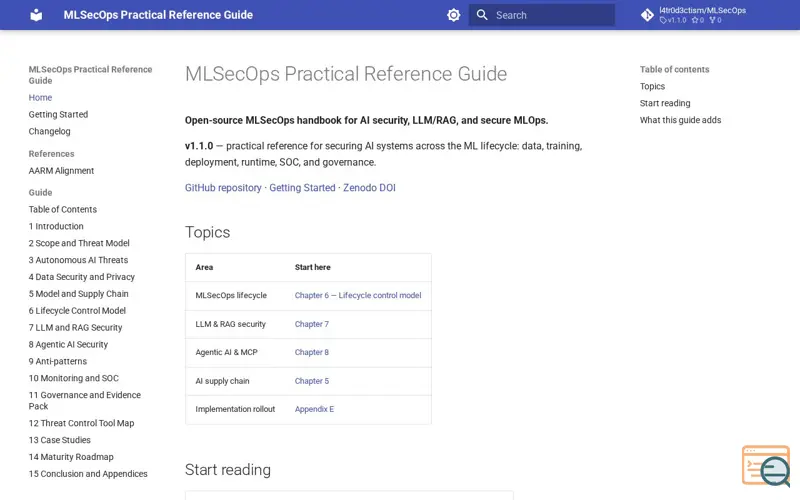Screen dimensions: 800x500
Task: Open chapter 1 Introduction
Action: pos(56,226)
